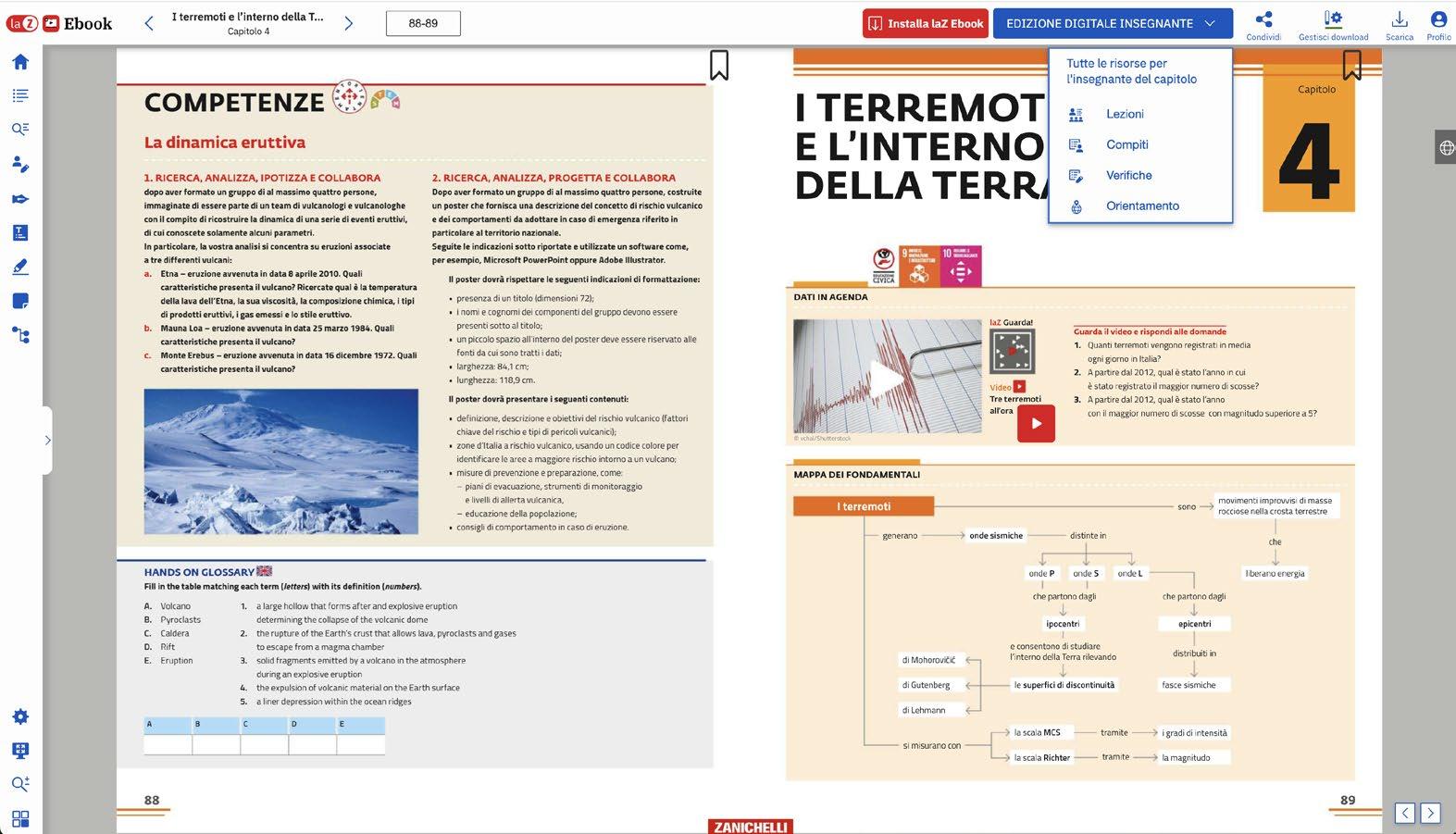
Task: Turn to the previous page arrow button
Action: coord(1405,814)
